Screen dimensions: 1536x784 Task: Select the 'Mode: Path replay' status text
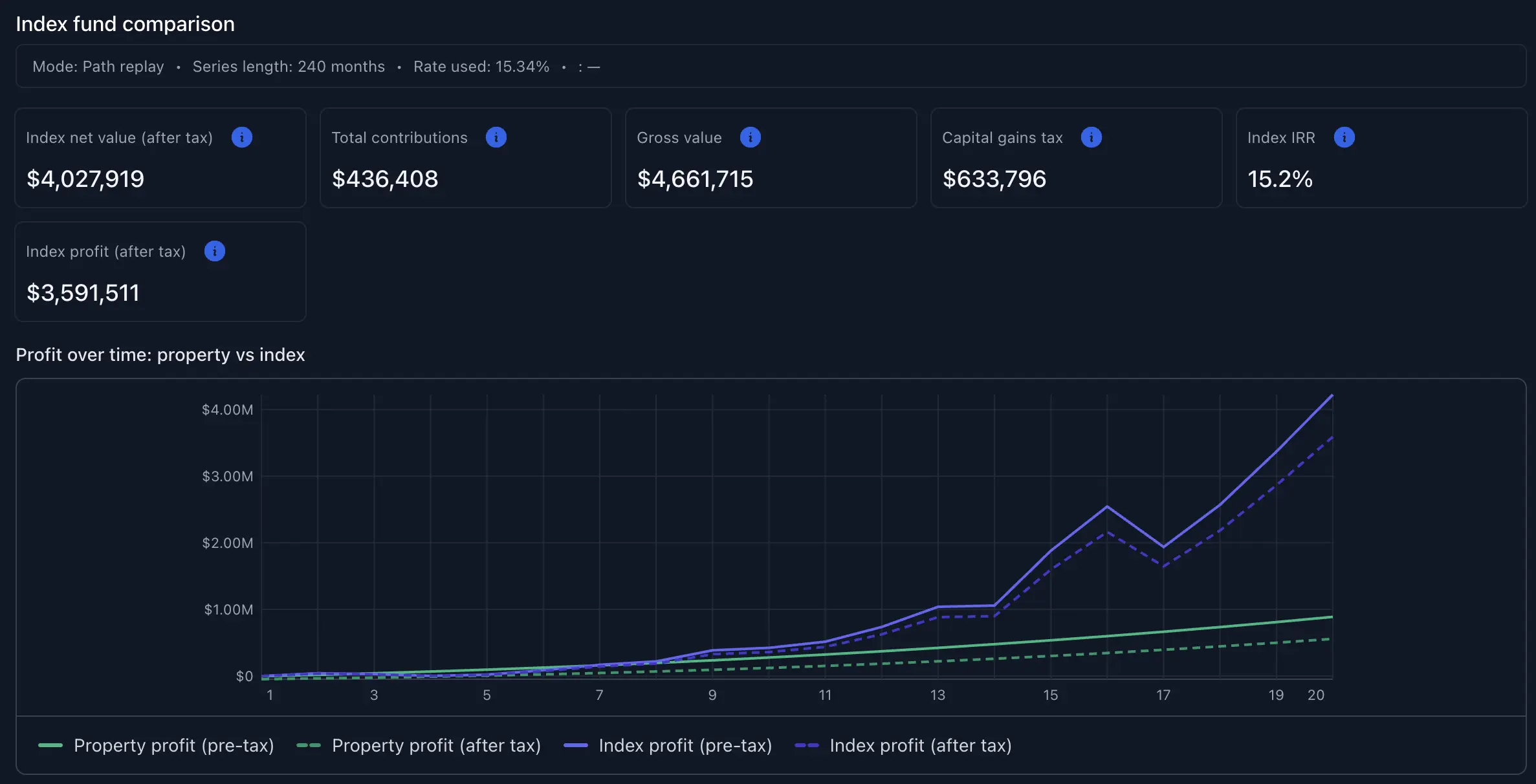pyautogui.click(x=98, y=67)
